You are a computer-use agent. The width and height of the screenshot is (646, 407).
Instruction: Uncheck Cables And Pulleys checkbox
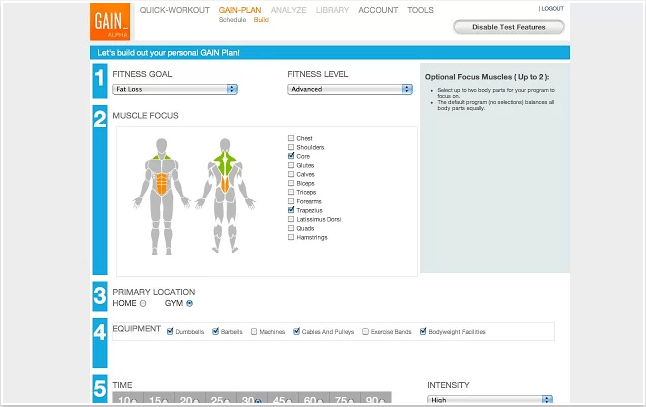(x=296, y=332)
